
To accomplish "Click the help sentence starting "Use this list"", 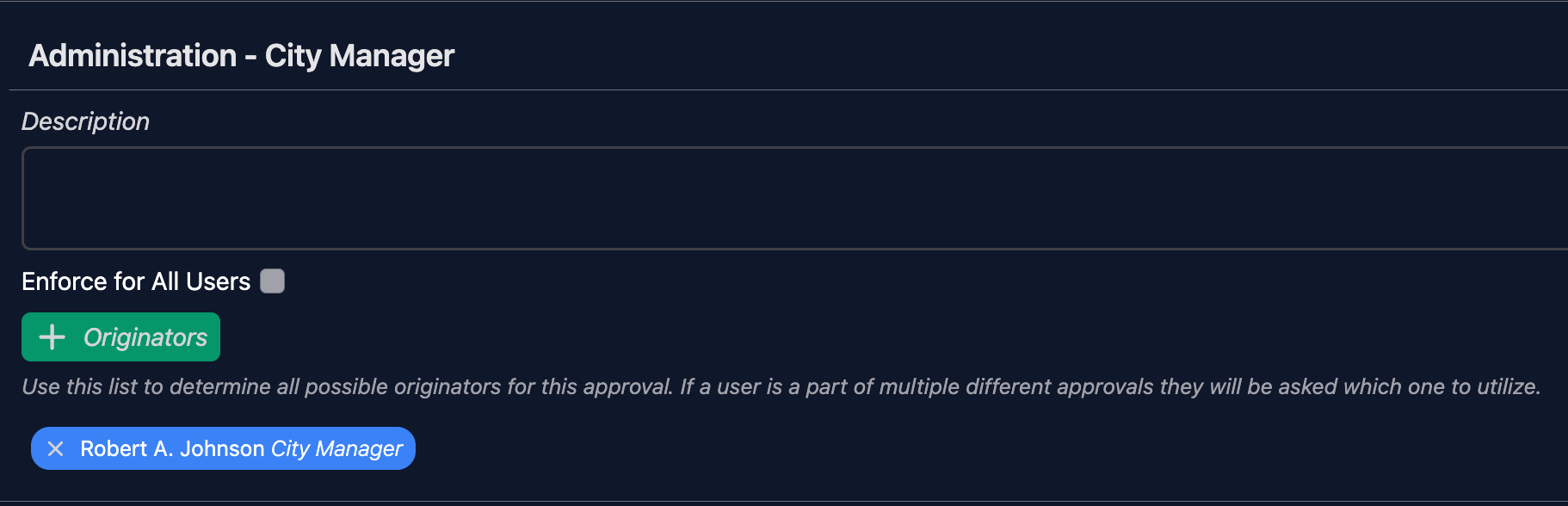I will (348, 386).
